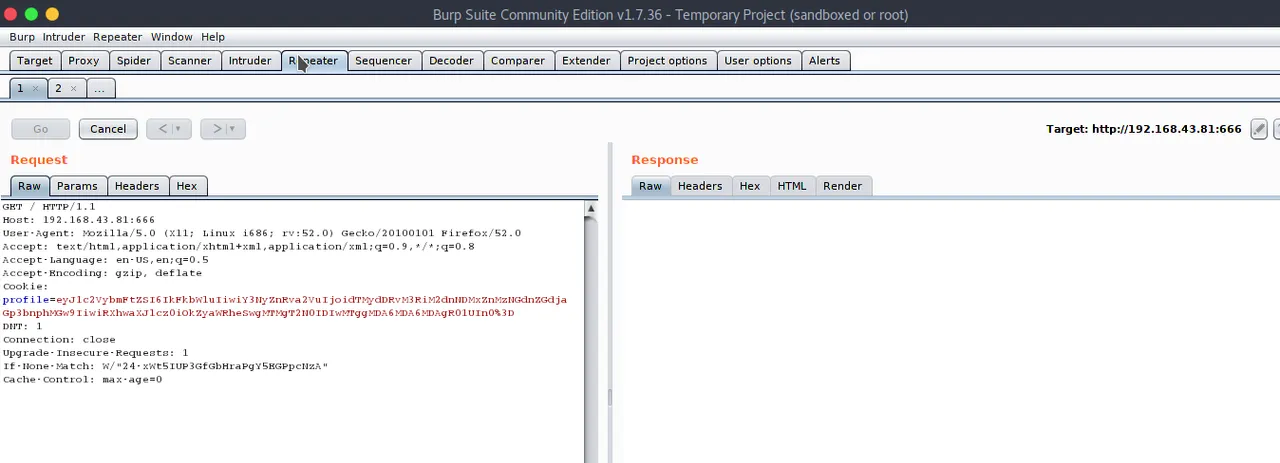Select Repeater request tab 2
This screenshot has height=463, width=1280.
click(x=58, y=88)
